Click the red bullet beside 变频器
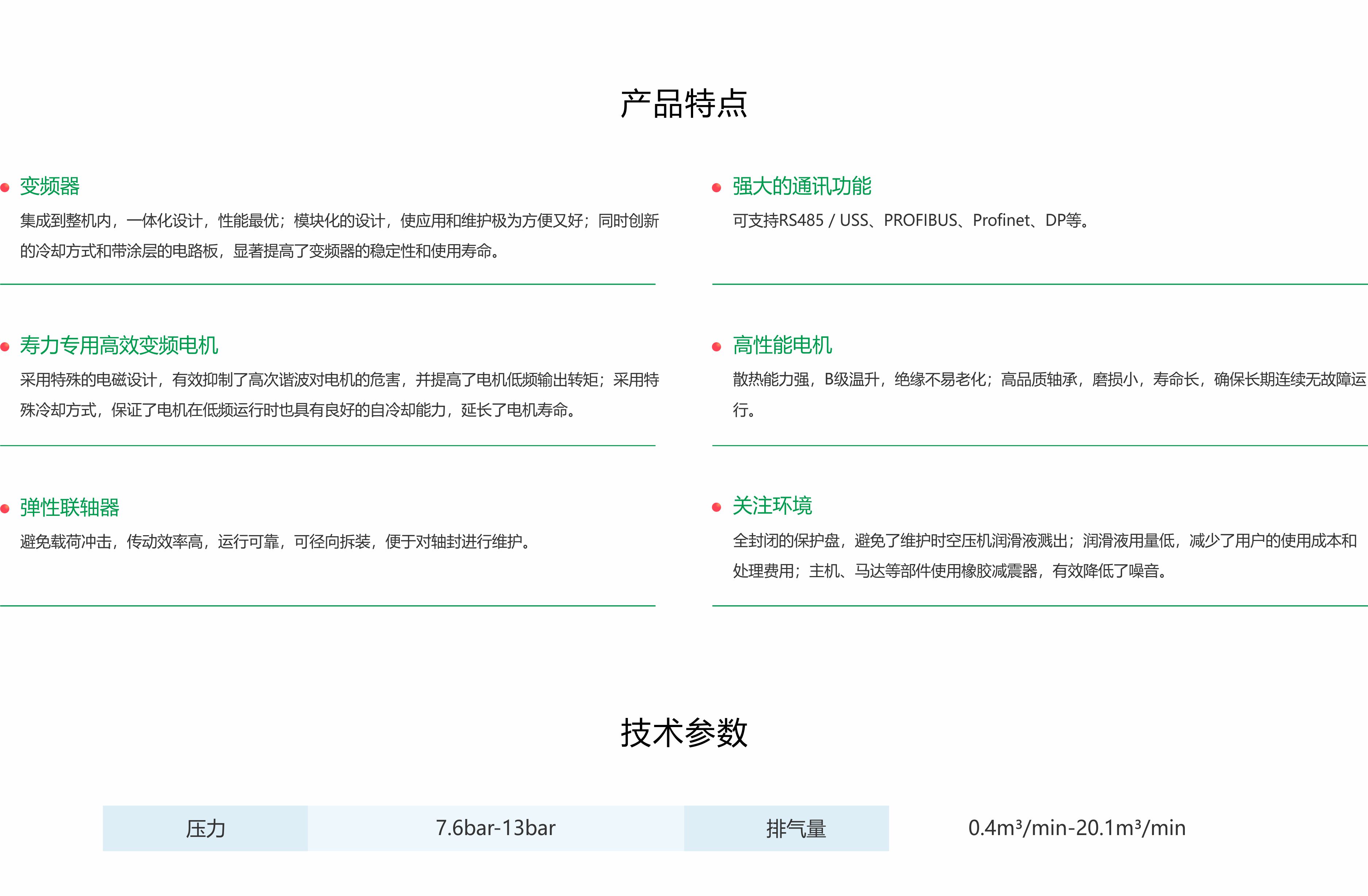1368x896 pixels. point(5,188)
